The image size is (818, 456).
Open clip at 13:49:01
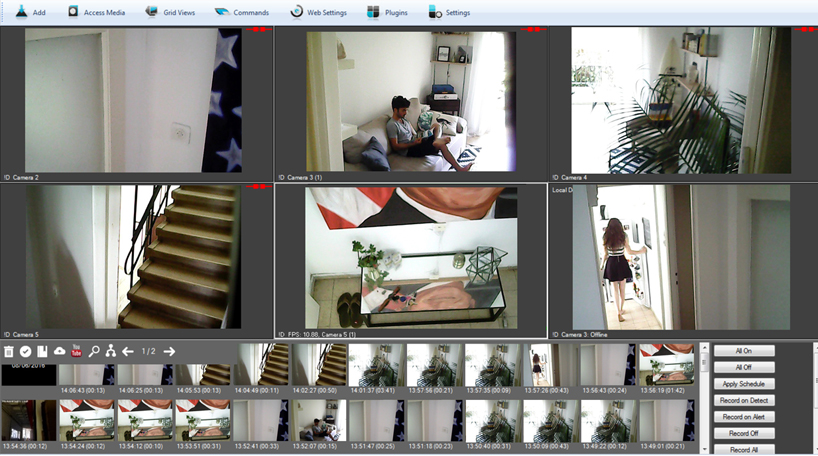click(667, 421)
